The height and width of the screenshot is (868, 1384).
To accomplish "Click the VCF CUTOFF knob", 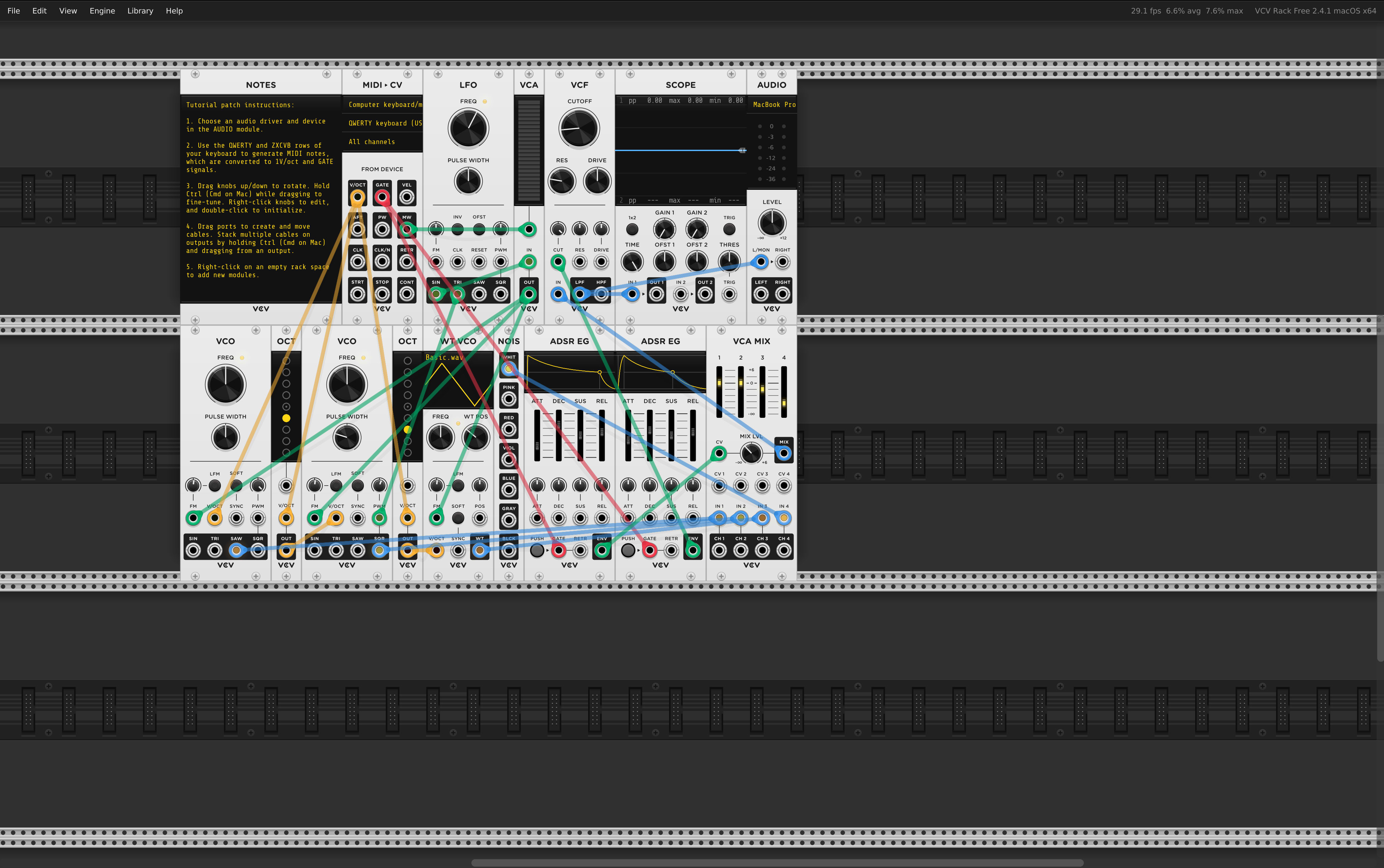I will click(579, 128).
